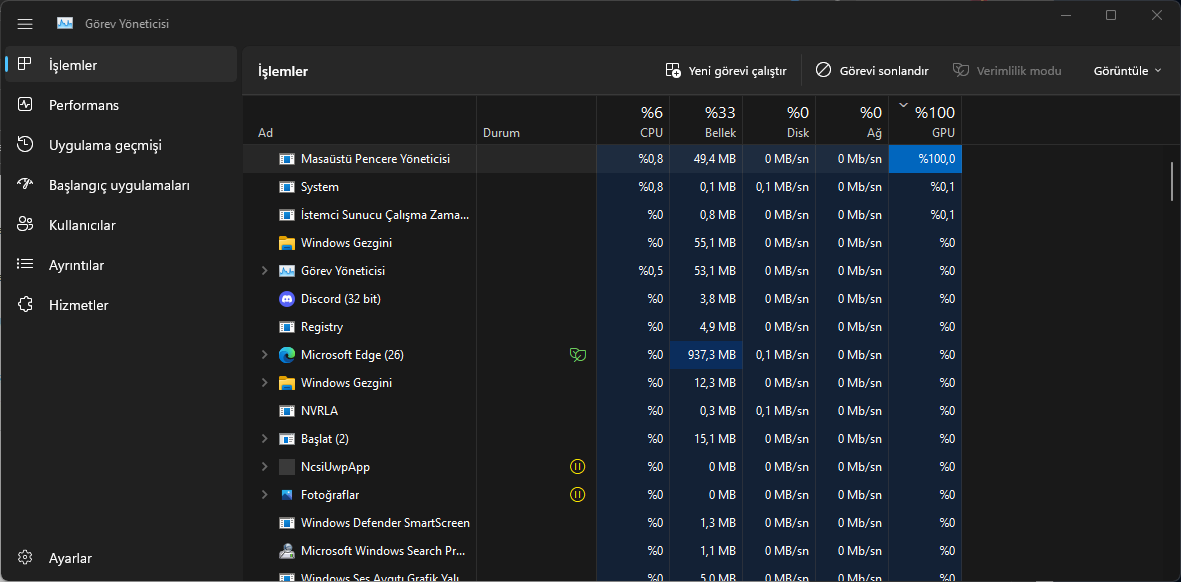The height and width of the screenshot is (582, 1181).
Task: Click the Uygulama geçmişi history icon
Action: pyautogui.click(x=26, y=145)
